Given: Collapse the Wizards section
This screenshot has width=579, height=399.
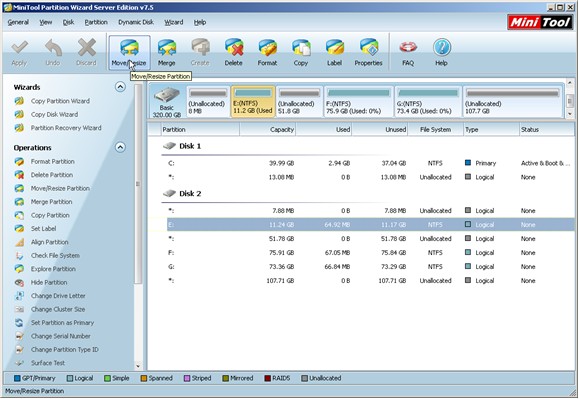Looking at the screenshot, I should click(120, 87).
